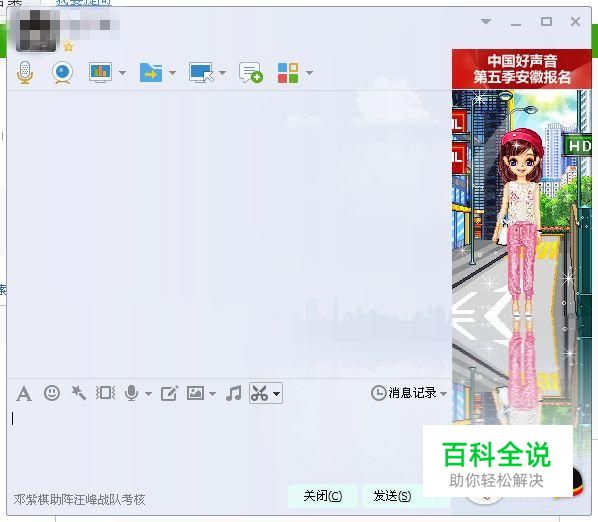The width and height of the screenshot is (598, 522).
Task: Open the magic emoticon wand icon
Action: coord(79,393)
